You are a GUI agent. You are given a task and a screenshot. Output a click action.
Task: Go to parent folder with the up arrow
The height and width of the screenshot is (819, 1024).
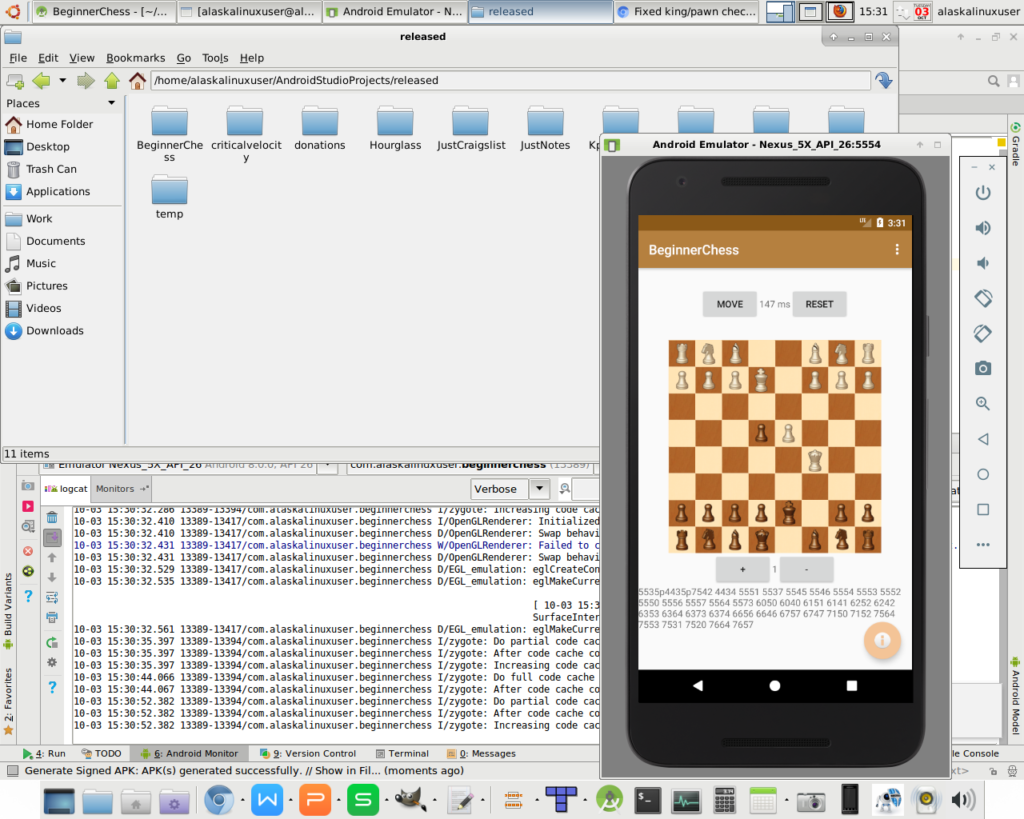point(112,80)
